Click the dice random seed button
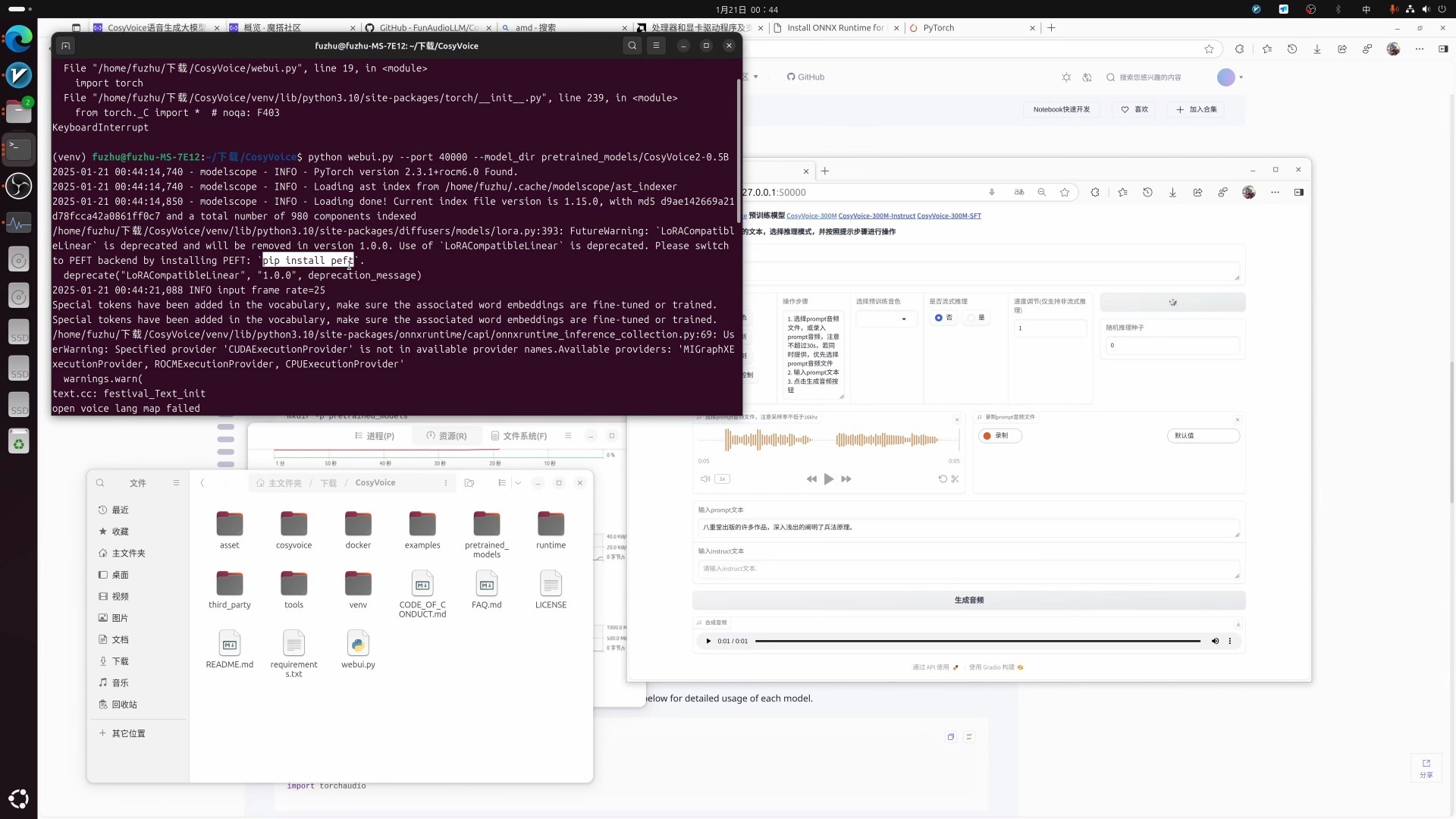This screenshot has height=819, width=1456. [x=1172, y=303]
